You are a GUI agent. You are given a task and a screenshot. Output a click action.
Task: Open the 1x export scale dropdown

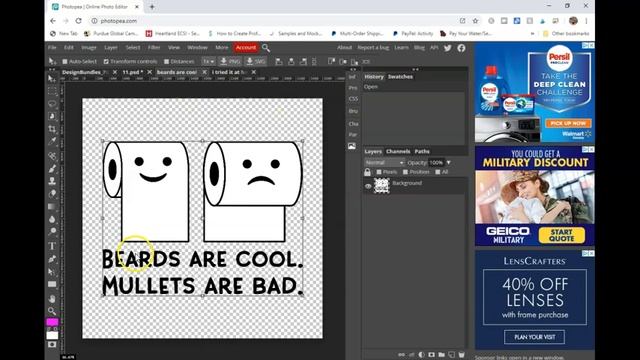(x=208, y=61)
